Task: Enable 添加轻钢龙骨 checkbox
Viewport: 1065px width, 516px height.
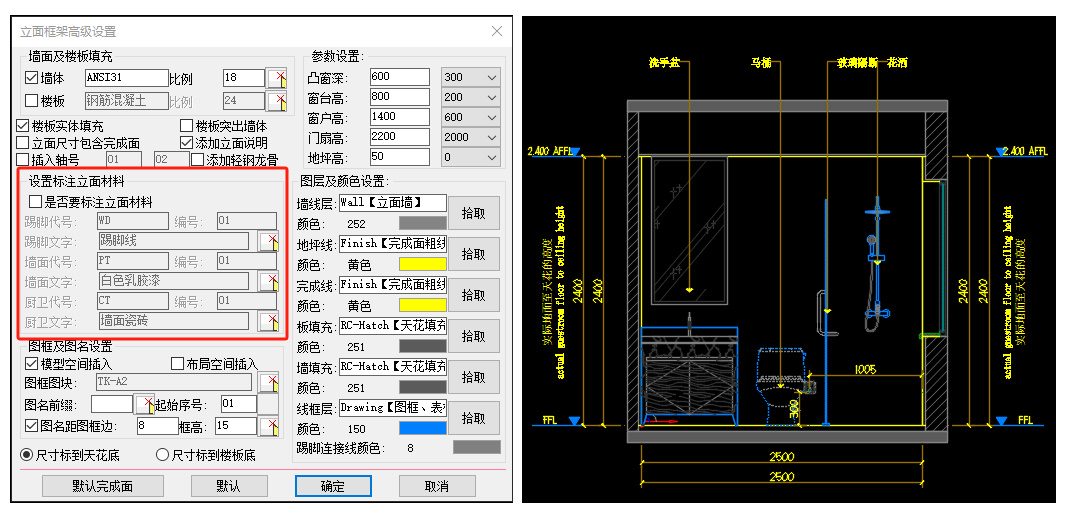Action: [197, 160]
